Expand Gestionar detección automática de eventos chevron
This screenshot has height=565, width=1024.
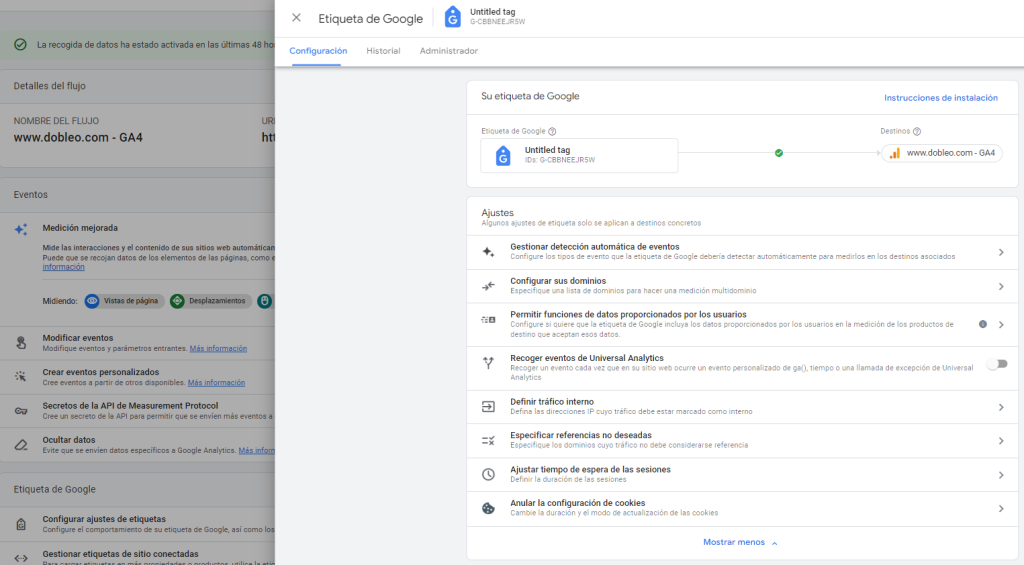click(x=1000, y=252)
